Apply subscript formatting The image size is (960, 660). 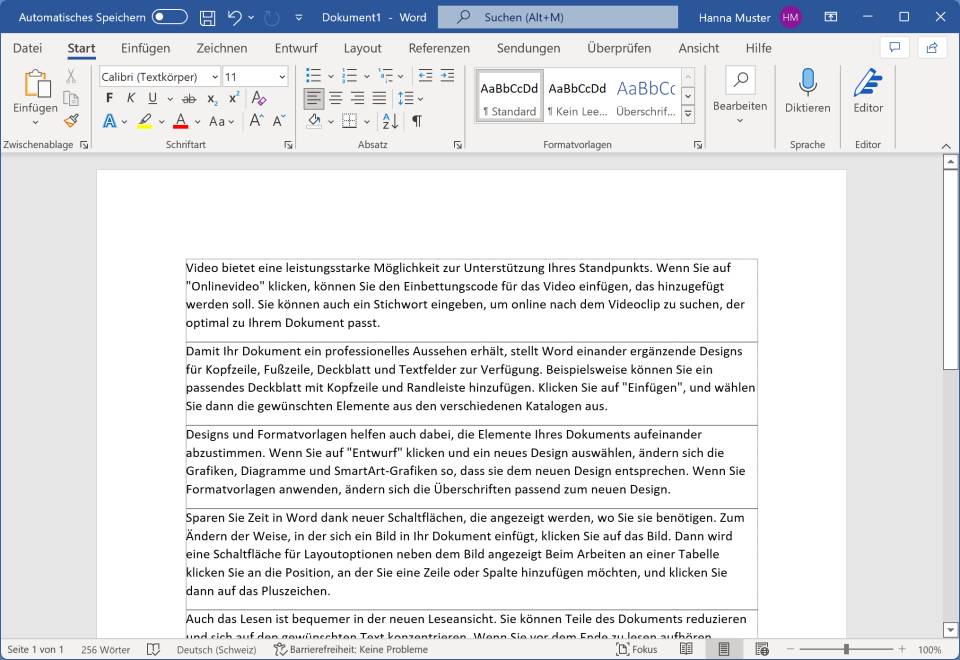coord(212,99)
